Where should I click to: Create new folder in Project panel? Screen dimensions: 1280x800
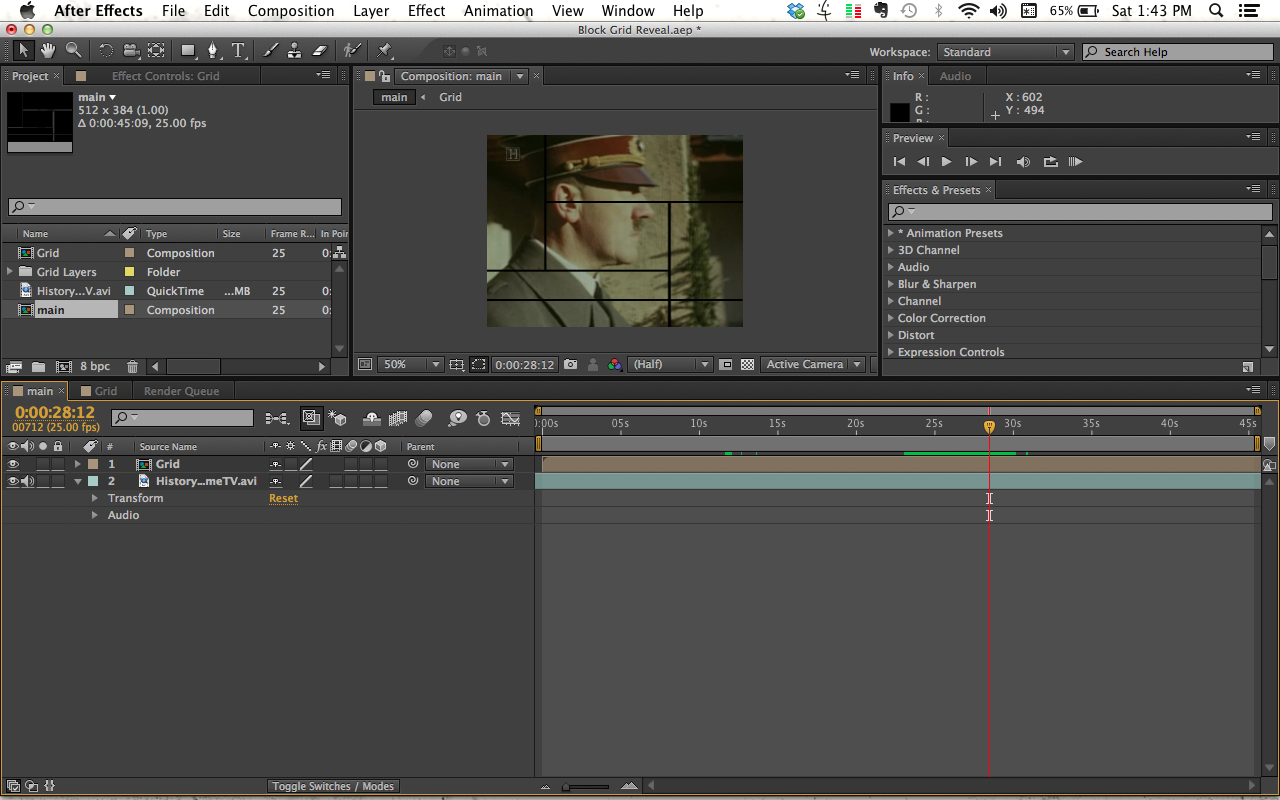tap(38, 367)
